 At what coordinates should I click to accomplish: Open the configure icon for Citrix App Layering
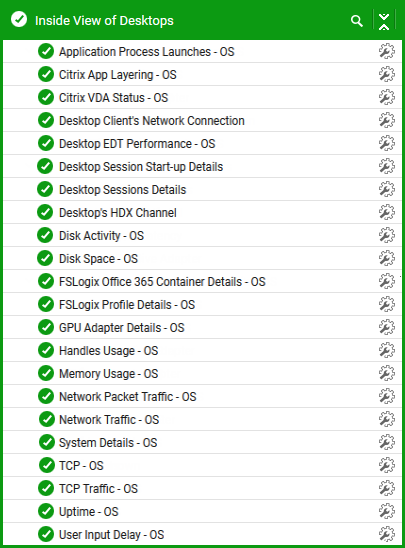click(386, 74)
